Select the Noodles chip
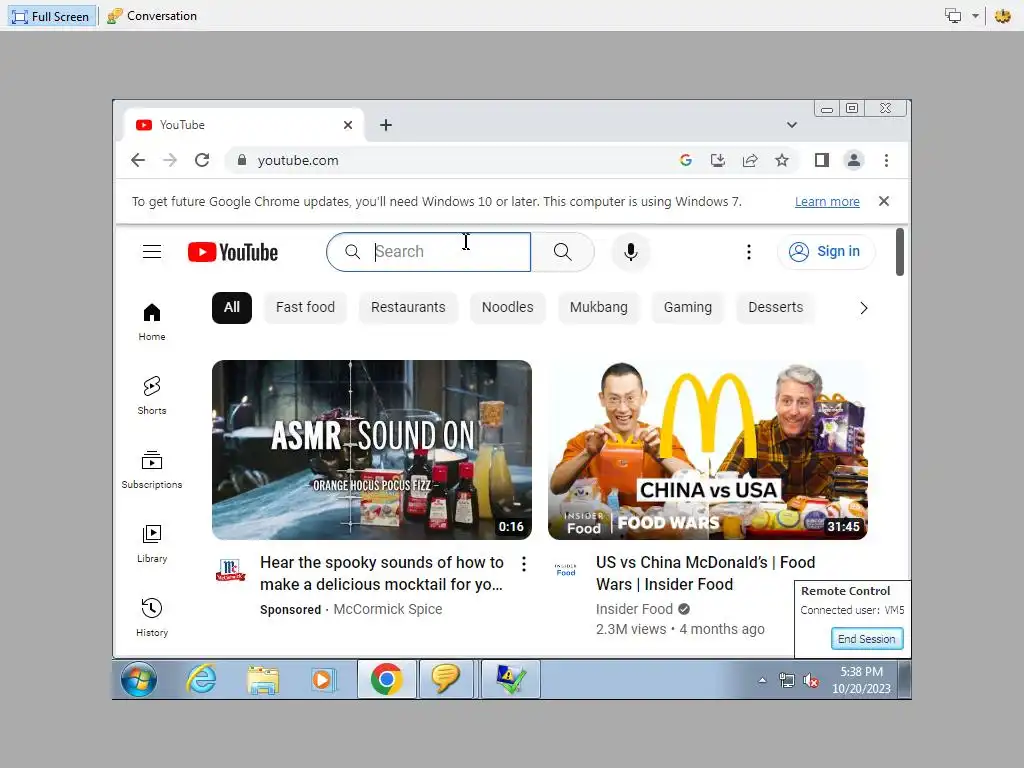This screenshot has height=768, width=1024. click(x=507, y=308)
